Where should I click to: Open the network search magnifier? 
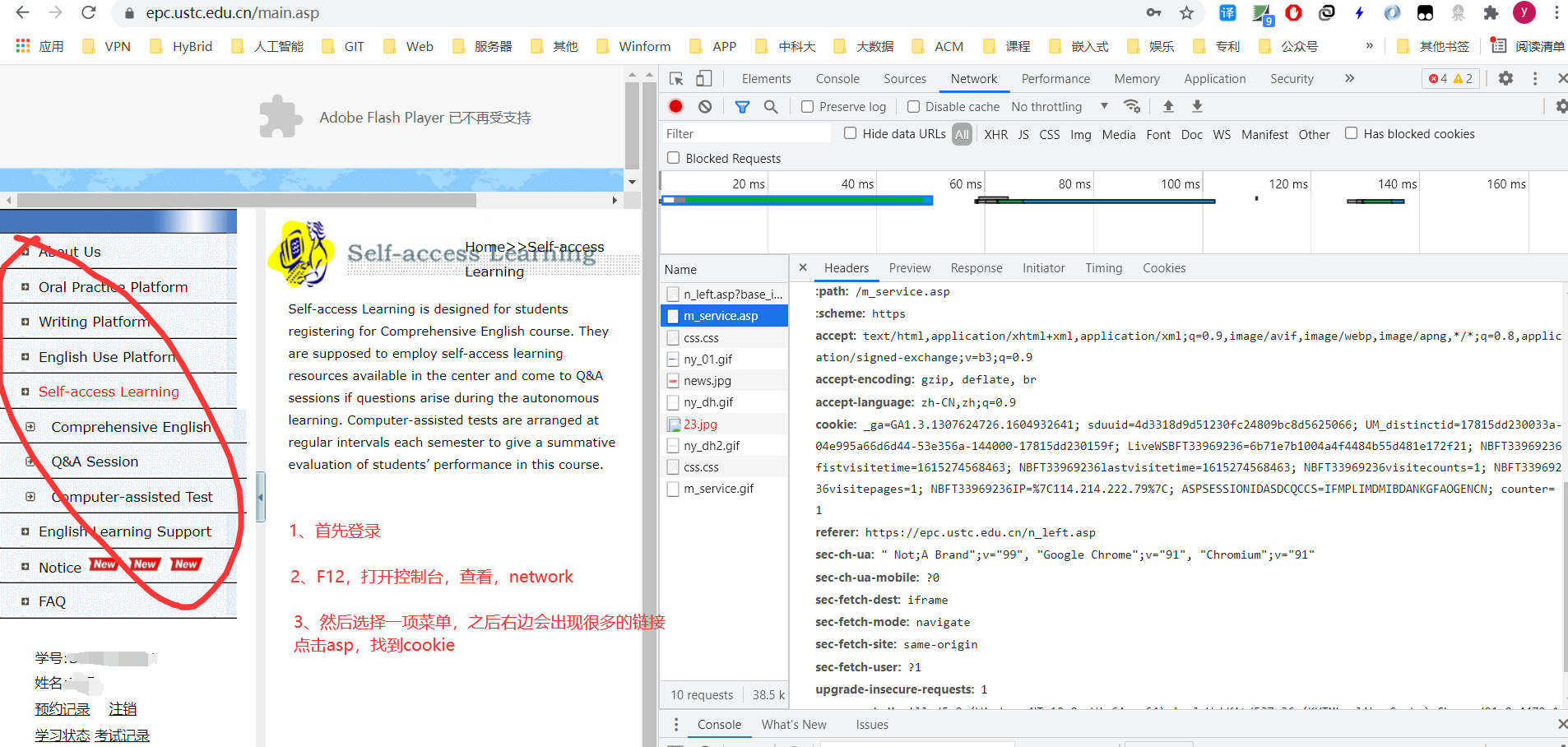(771, 106)
